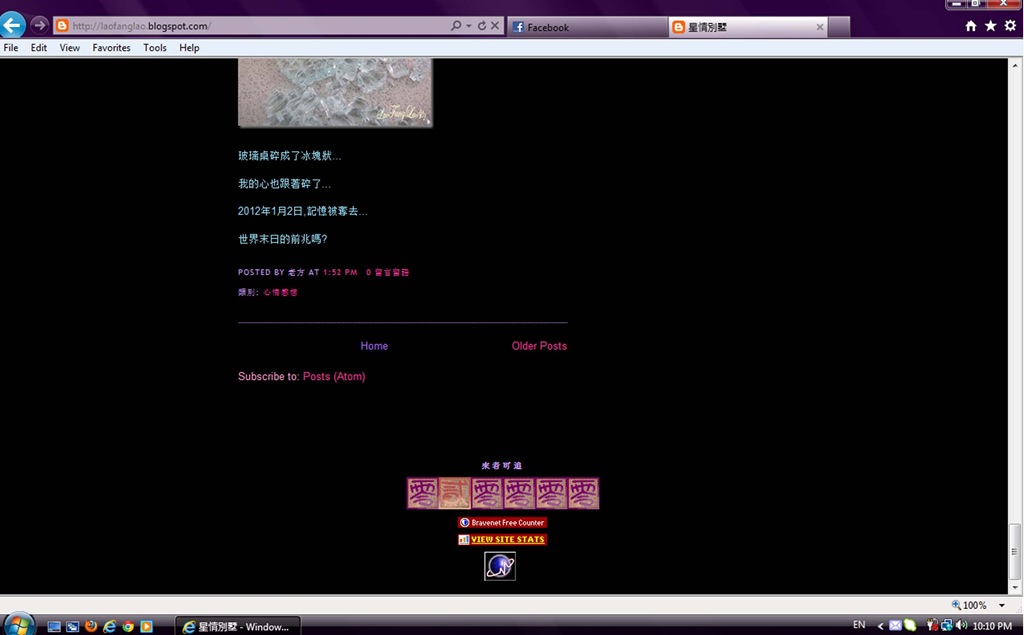Viewport: 1024px width, 635px height.
Task: Open a new tab via blank tab button
Action: pos(839,27)
